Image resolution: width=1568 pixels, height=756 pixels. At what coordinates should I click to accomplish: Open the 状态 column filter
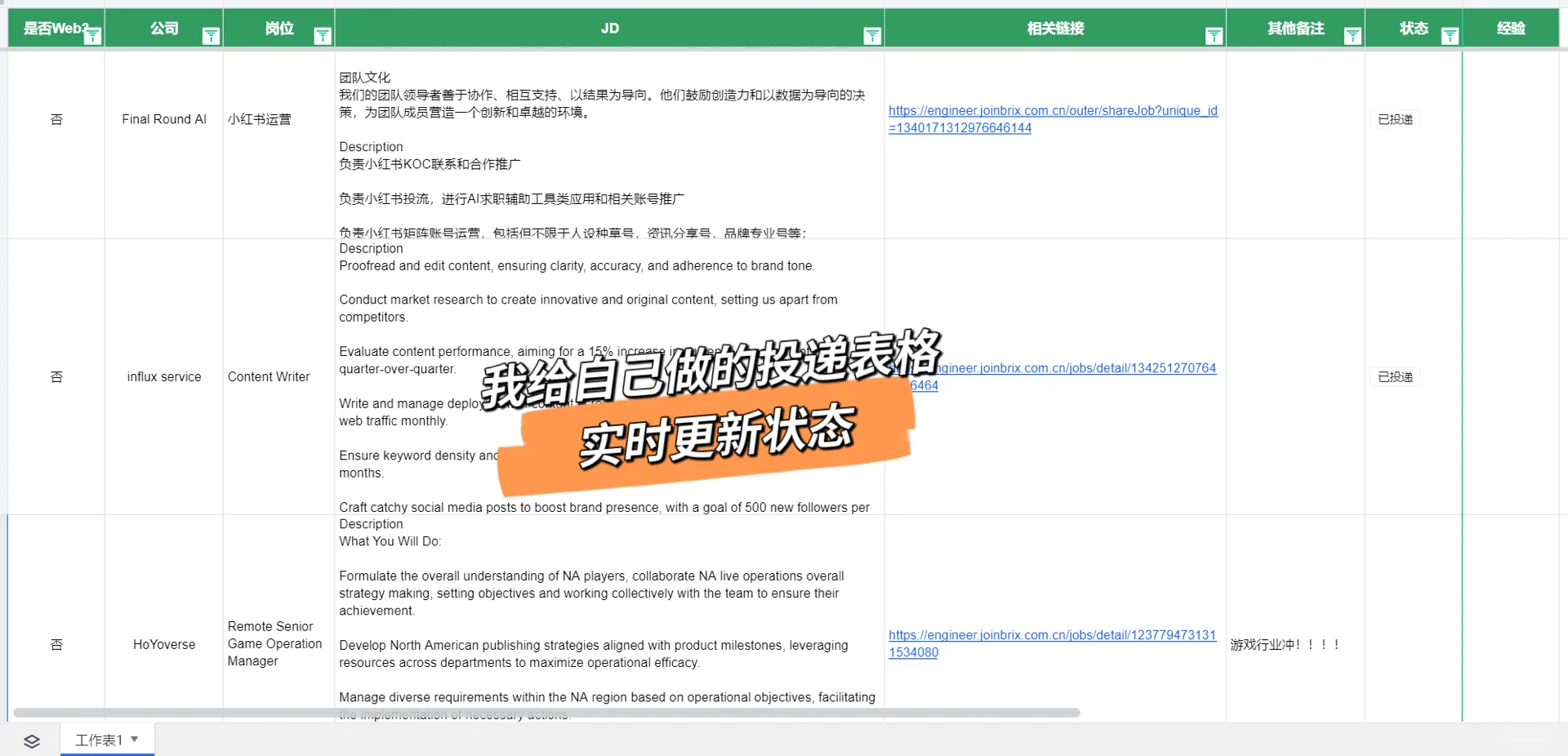tap(1451, 36)
